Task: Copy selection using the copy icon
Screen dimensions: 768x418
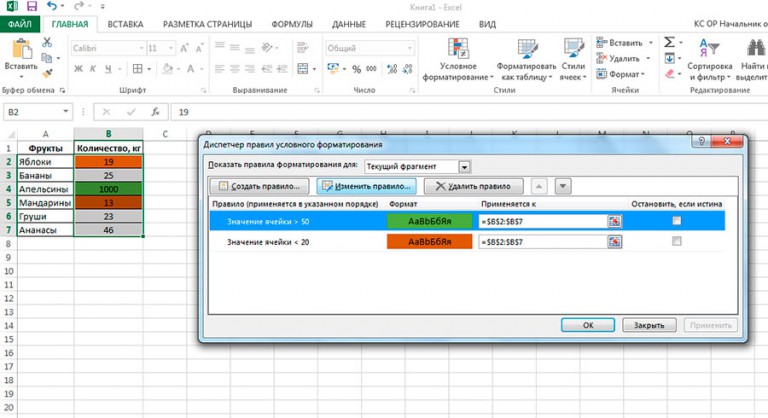Action: [47, 58]
